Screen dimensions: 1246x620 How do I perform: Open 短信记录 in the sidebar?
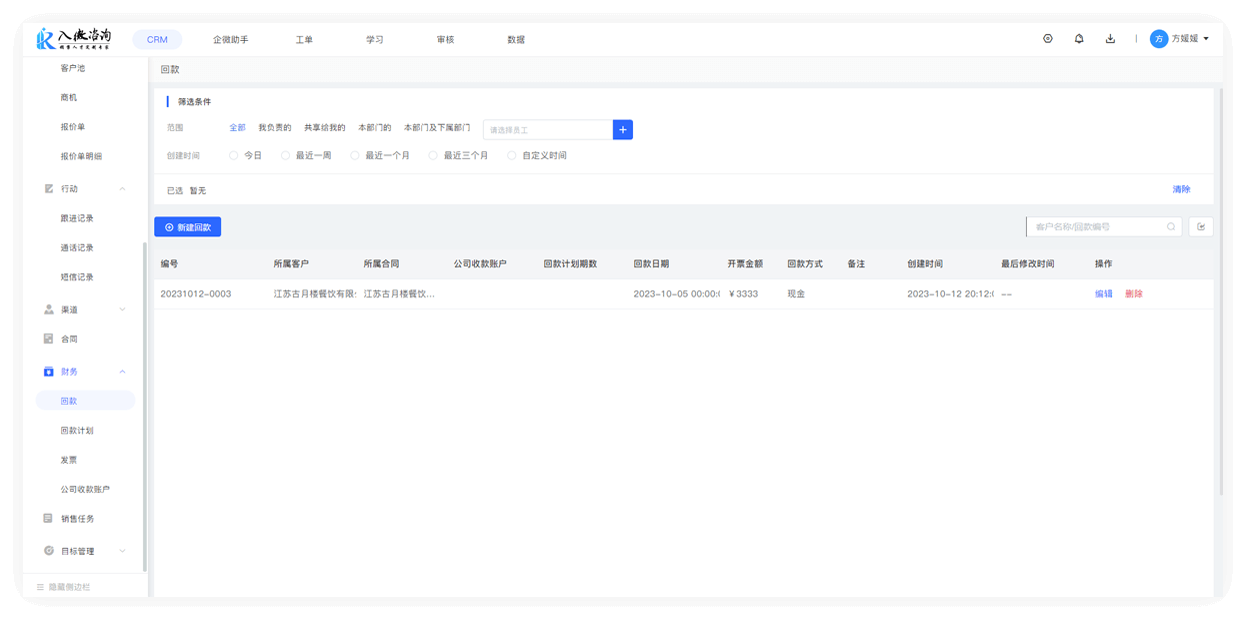tap(77, 277)
